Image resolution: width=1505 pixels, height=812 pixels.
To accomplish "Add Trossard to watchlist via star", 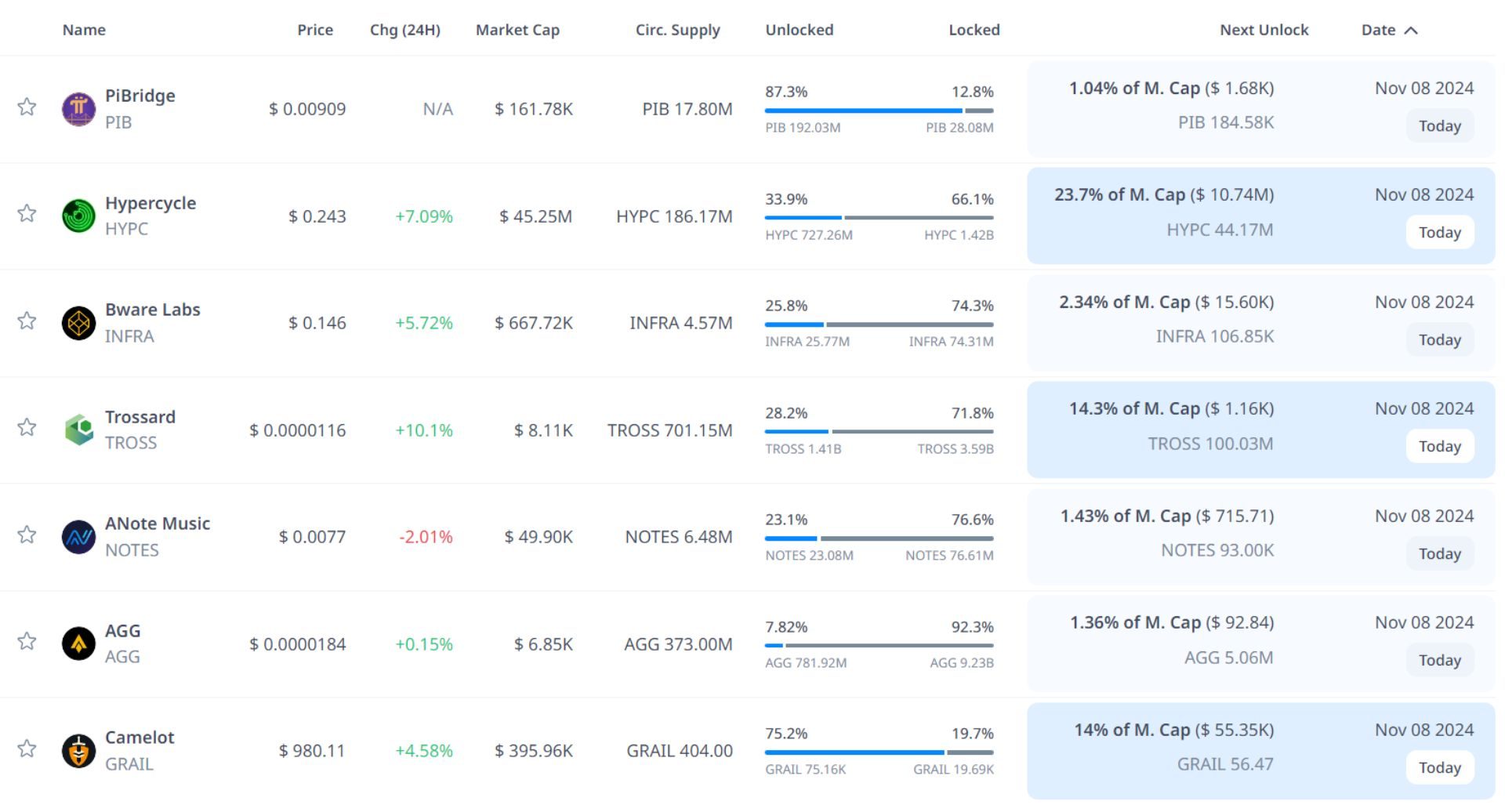I will [27, 427].
